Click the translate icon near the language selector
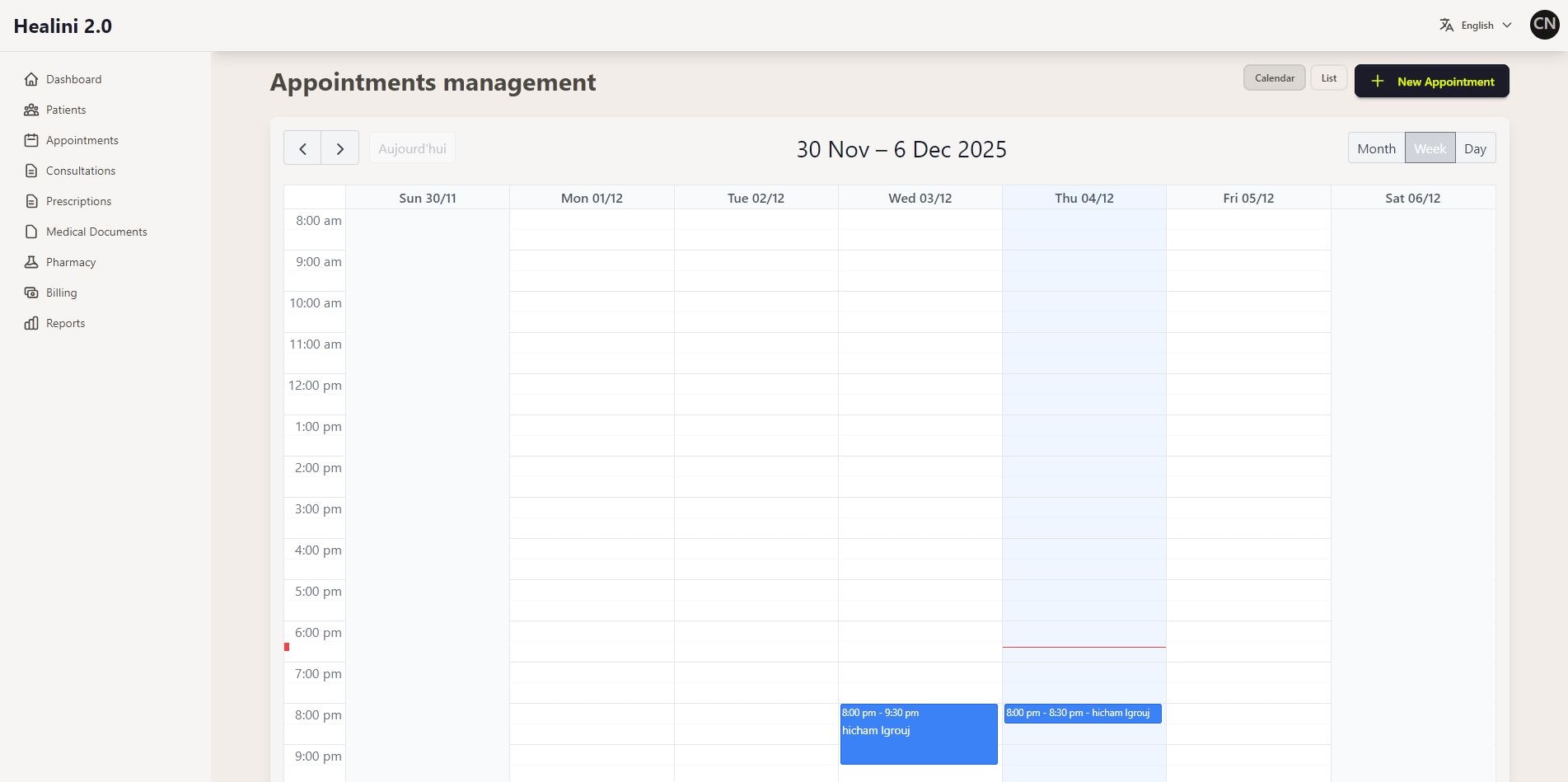The width and height of the screenshot is (1568, 782). (1446, 25)
